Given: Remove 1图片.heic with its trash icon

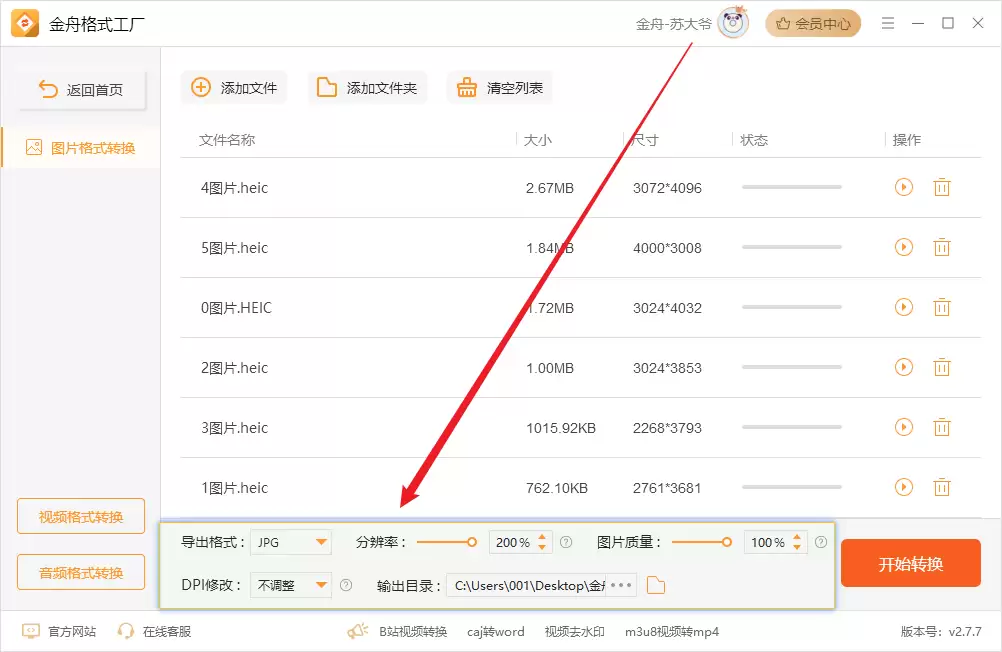Looking at the screenshot, I should 942,487.
